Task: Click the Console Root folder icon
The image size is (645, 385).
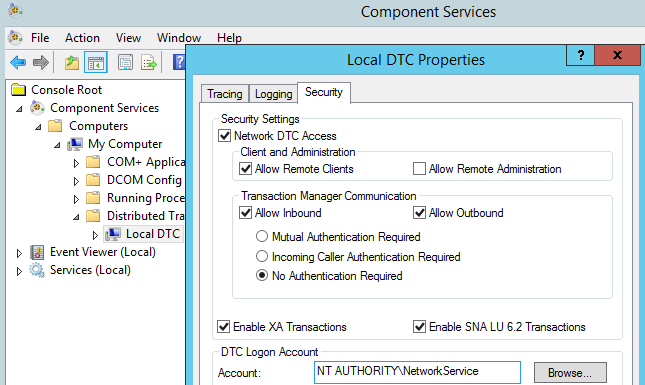Action: 19,90
